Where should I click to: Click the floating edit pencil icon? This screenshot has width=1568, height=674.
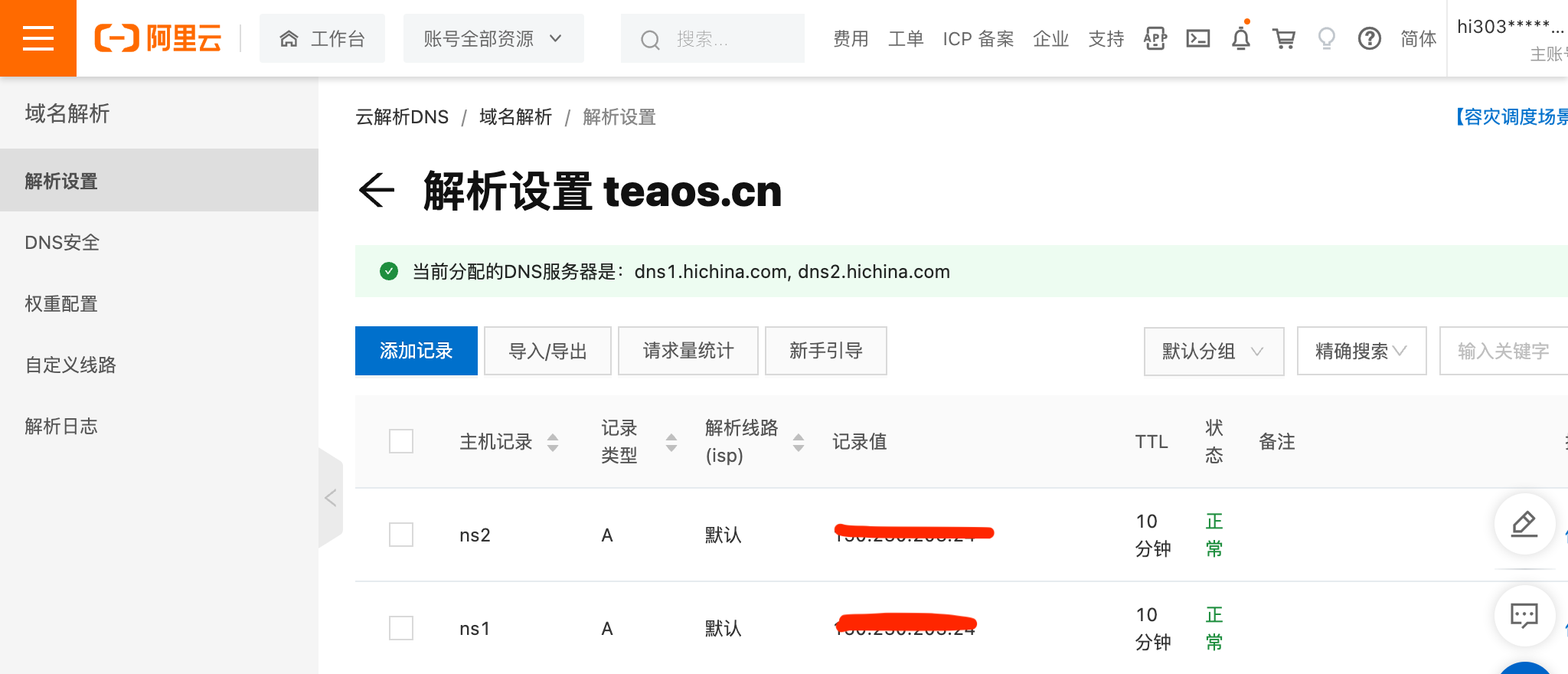pos(1524,524)
